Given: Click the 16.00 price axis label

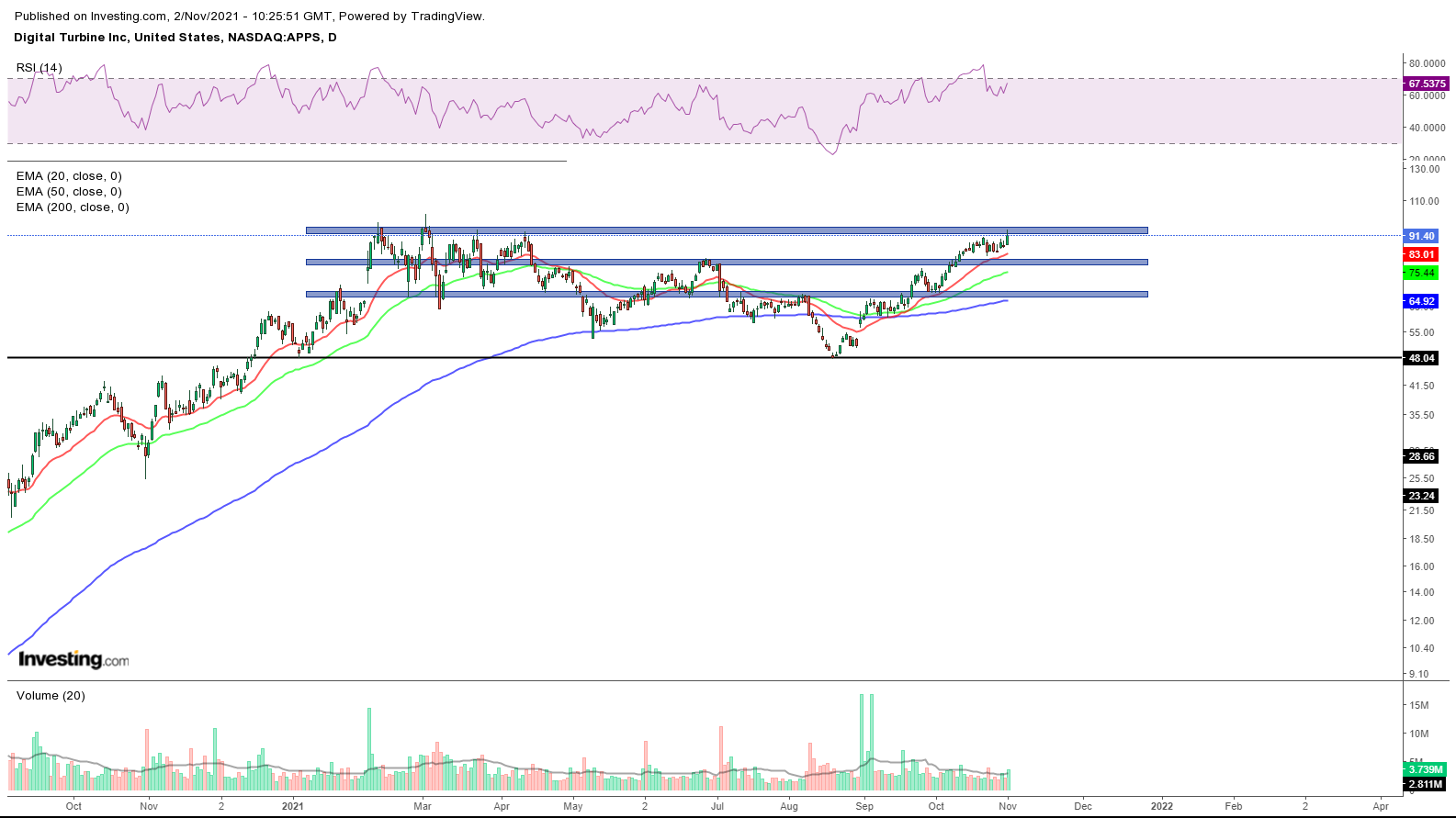Looking at the screenshot, I should tap(1422, 566).
